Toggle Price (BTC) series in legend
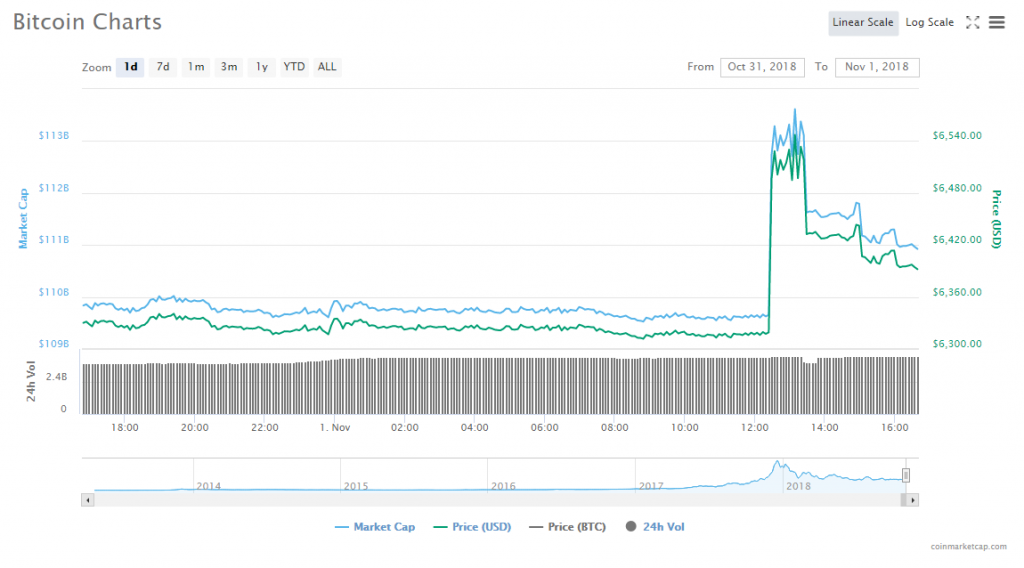The width and height of the screenshot is (1024, 568). (x=568, y=527)
